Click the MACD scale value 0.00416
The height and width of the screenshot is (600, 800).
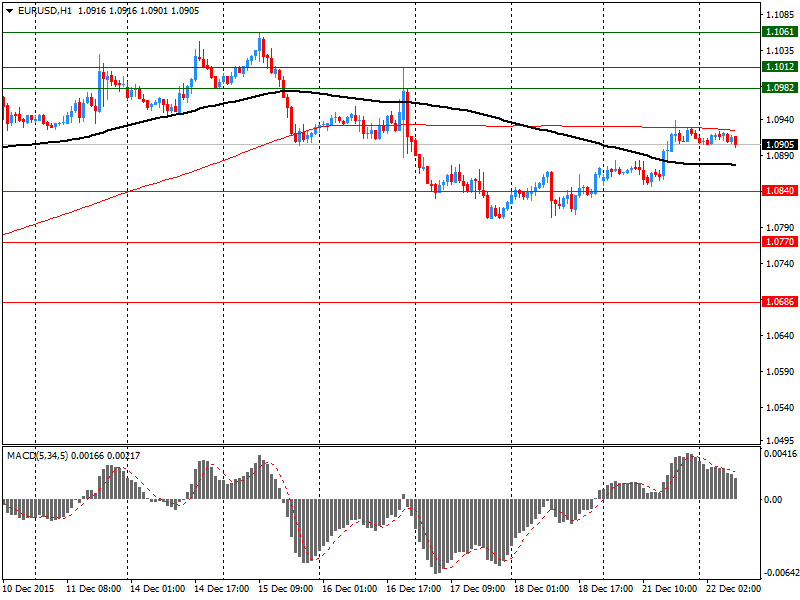pos(781,453)
